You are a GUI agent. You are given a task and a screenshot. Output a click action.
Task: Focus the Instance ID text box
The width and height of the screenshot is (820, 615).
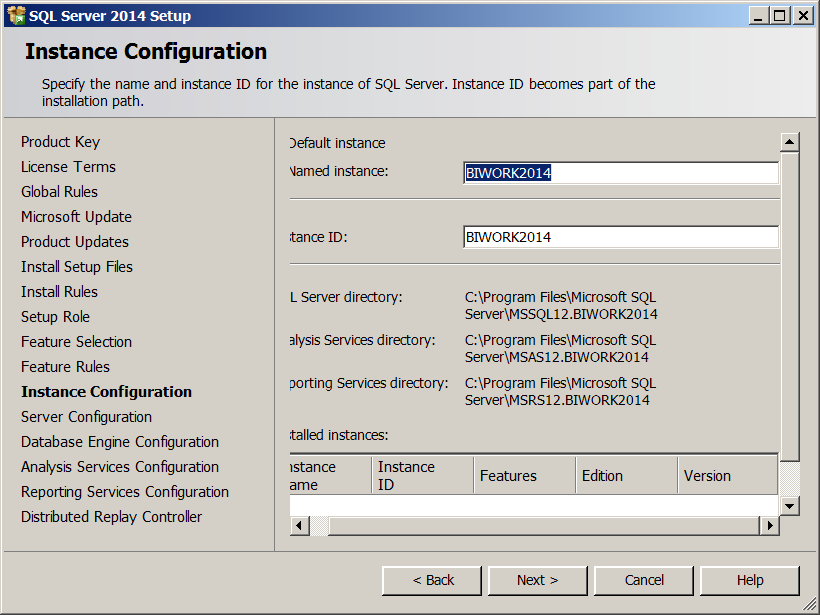point(620,237)
